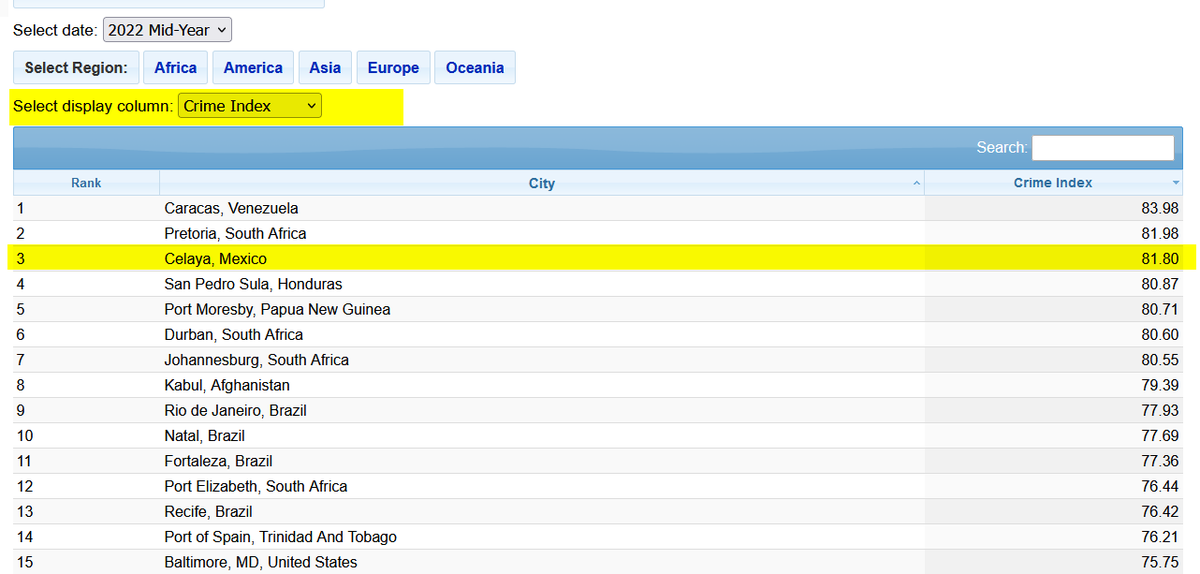1200x574 pixels.
Task: Click the San Pedro Sula, Honduras text
Action: tap(253, 284)
